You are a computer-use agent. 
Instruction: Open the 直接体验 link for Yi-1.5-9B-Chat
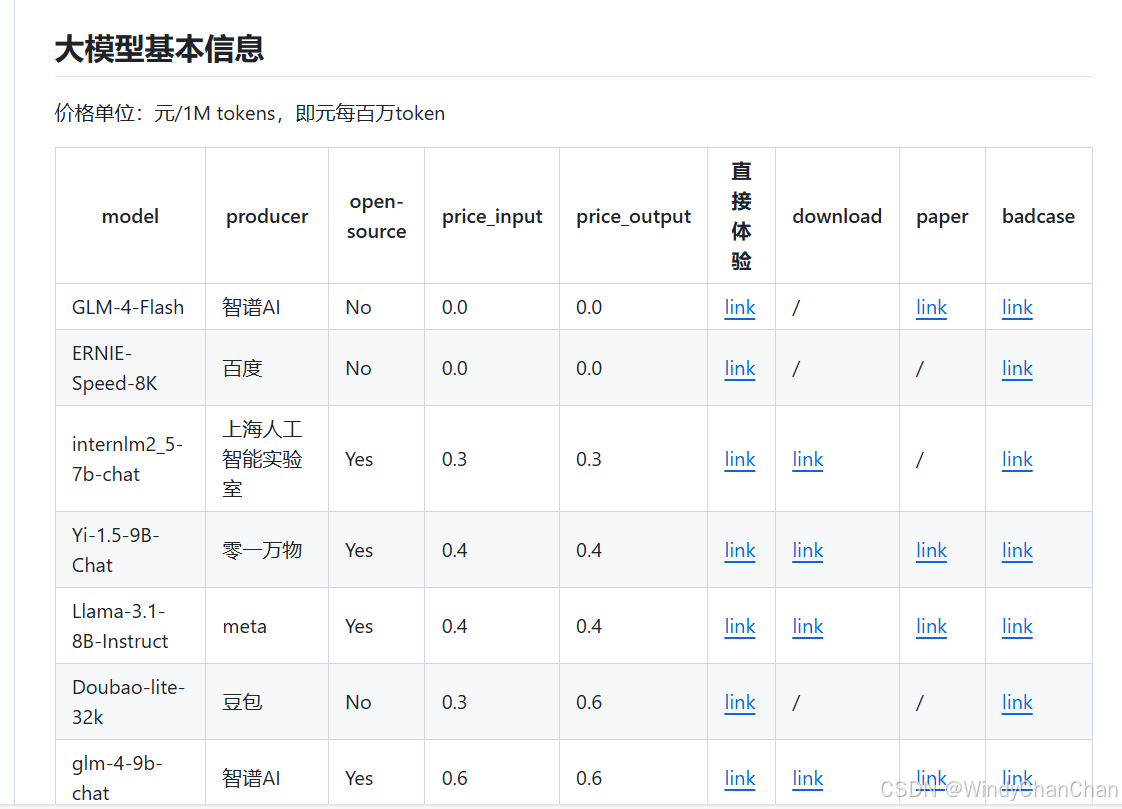740,550
